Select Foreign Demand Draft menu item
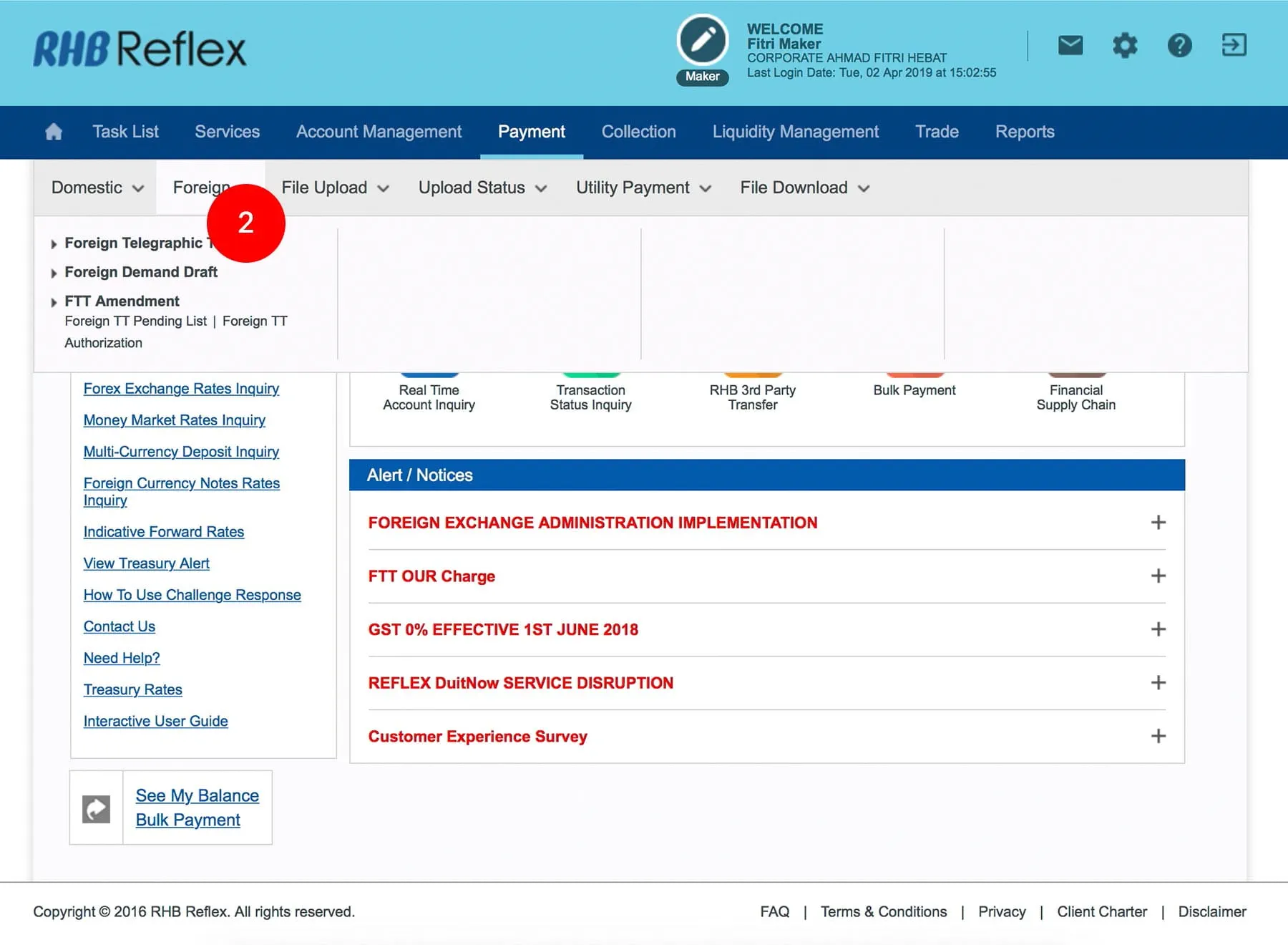The image size is (1288, 945). (x=141, y=272)
